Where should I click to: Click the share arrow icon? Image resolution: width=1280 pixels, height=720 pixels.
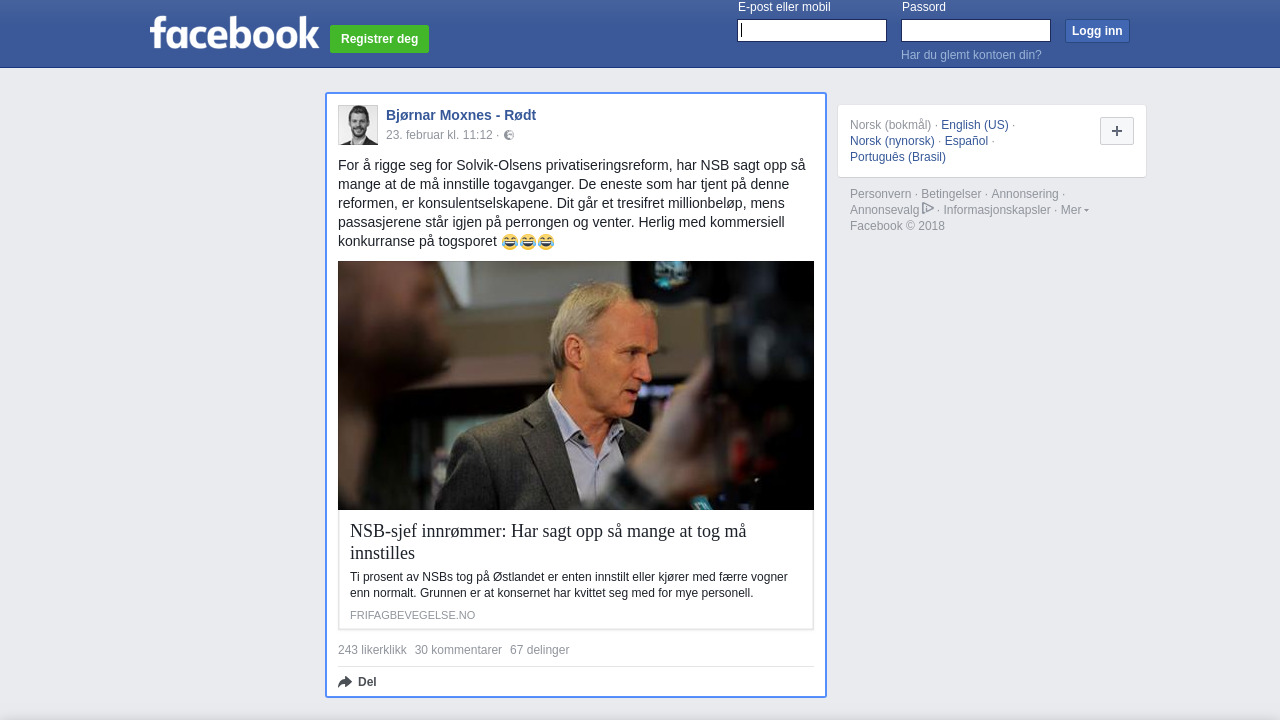pyautogui.click(x=345, y=682)
